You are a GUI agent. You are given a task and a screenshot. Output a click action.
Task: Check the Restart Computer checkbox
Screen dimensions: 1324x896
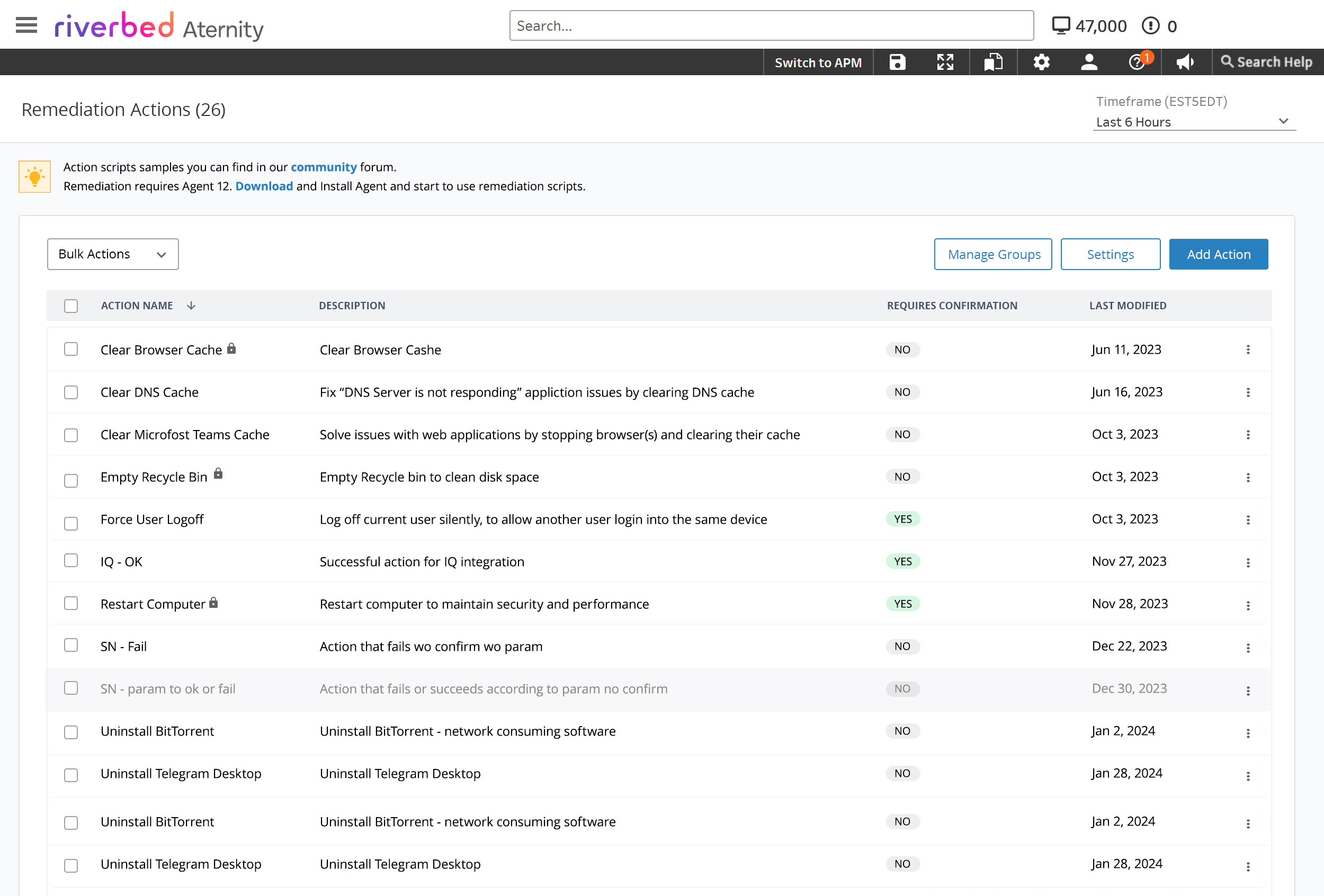tap(70, 603)
